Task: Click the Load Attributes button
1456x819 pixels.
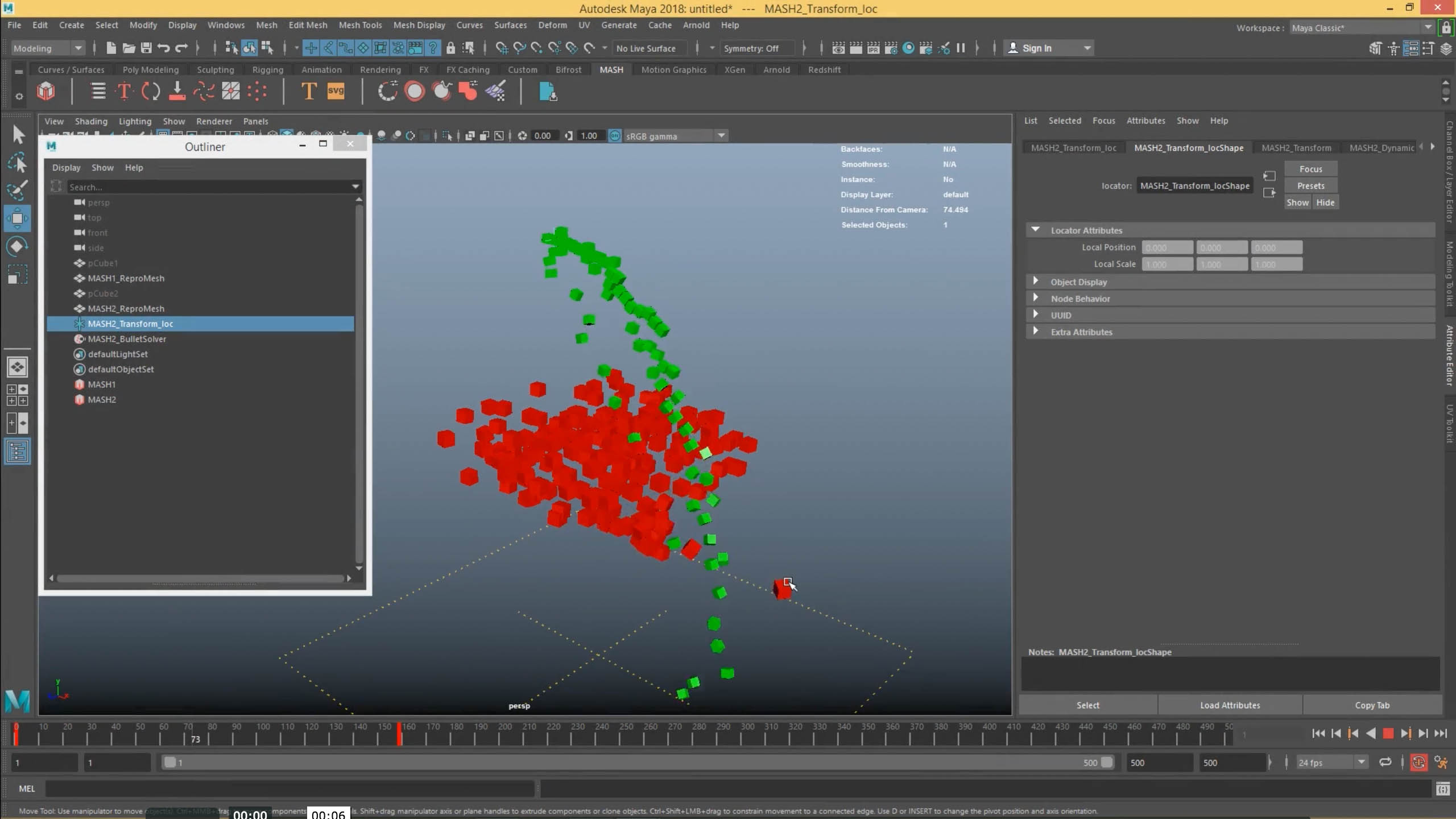Action: pyautogui.click(x=1230, y=705)
